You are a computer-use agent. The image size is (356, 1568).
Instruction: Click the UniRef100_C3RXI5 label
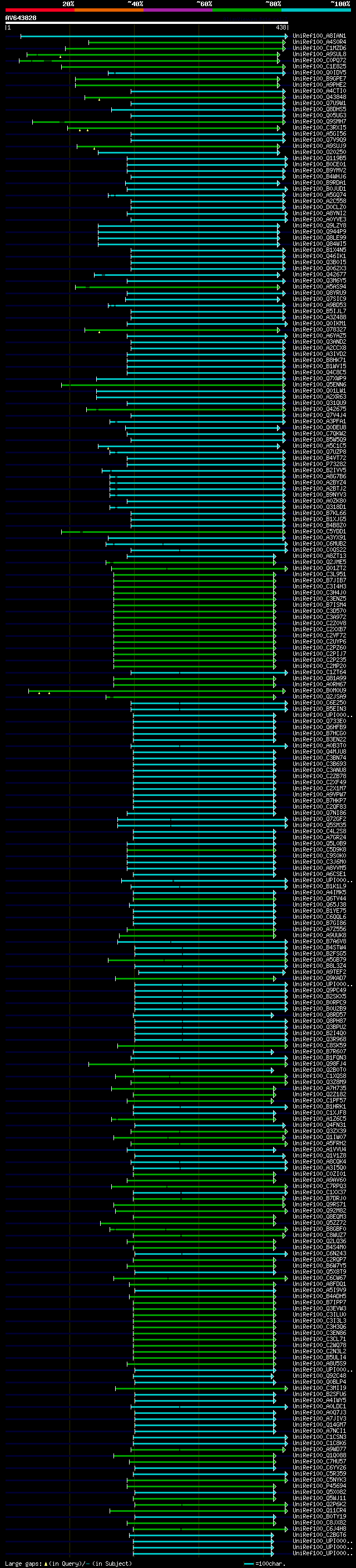(x=319, y=127)
